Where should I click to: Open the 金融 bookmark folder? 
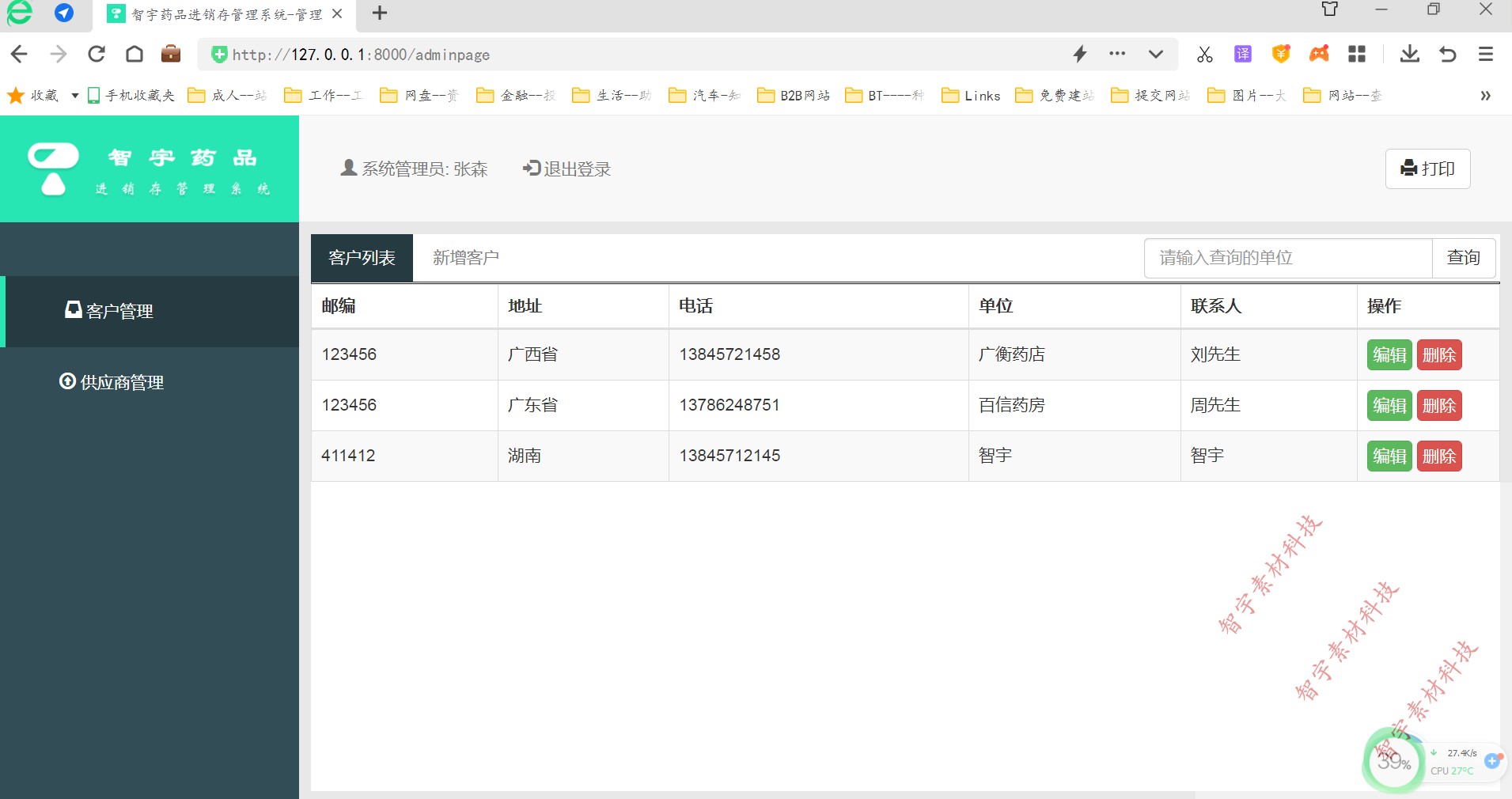[516, 96]
